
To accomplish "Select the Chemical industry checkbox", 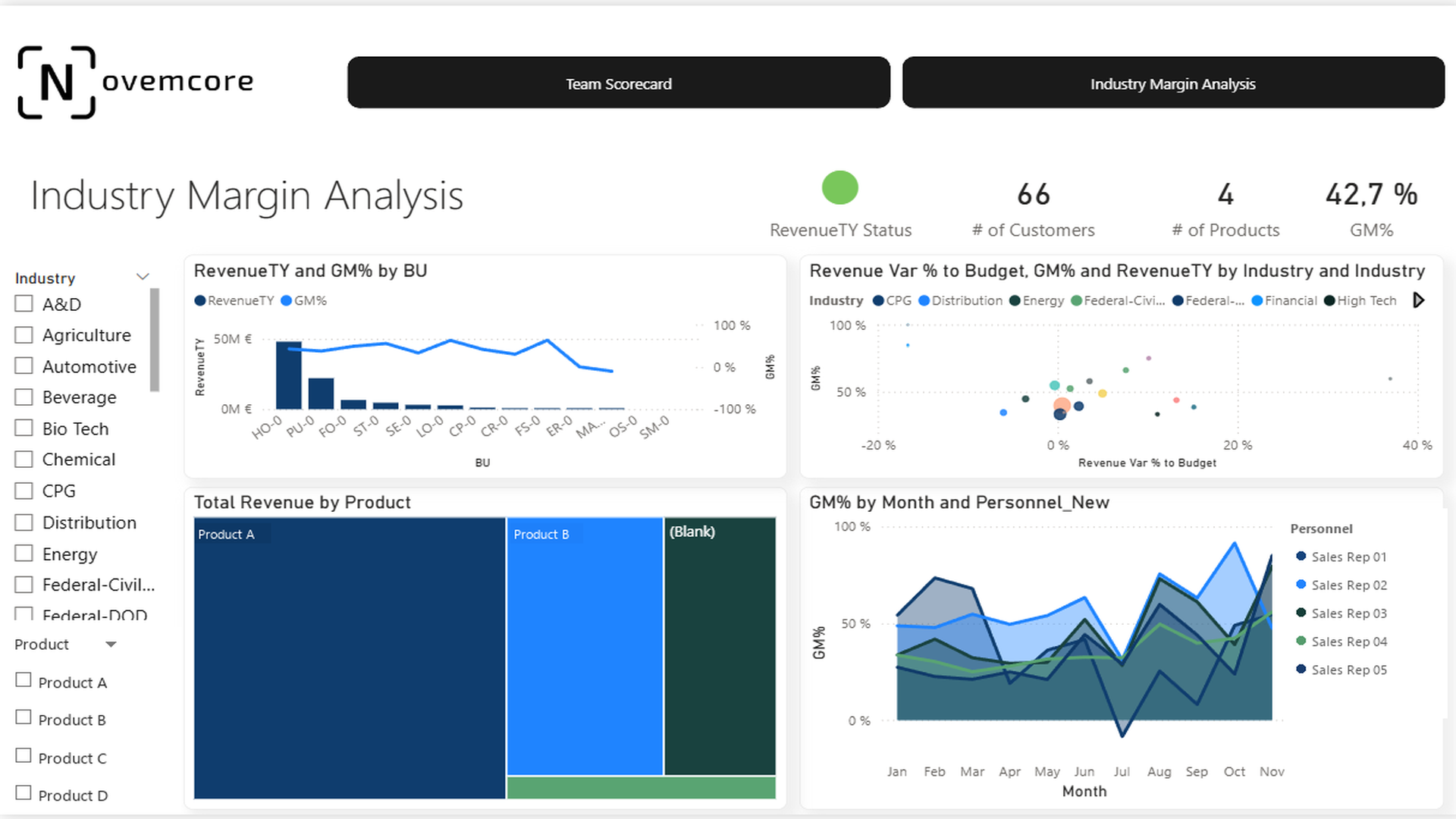I will (24, 459).
